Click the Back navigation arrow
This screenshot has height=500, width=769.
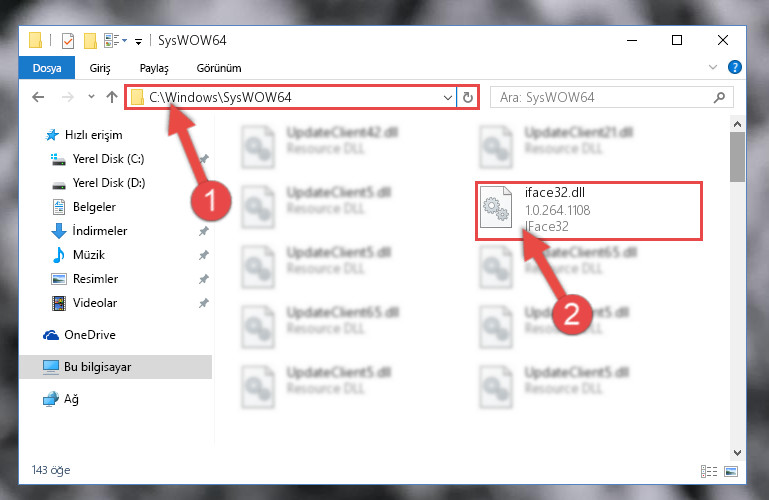38,97
